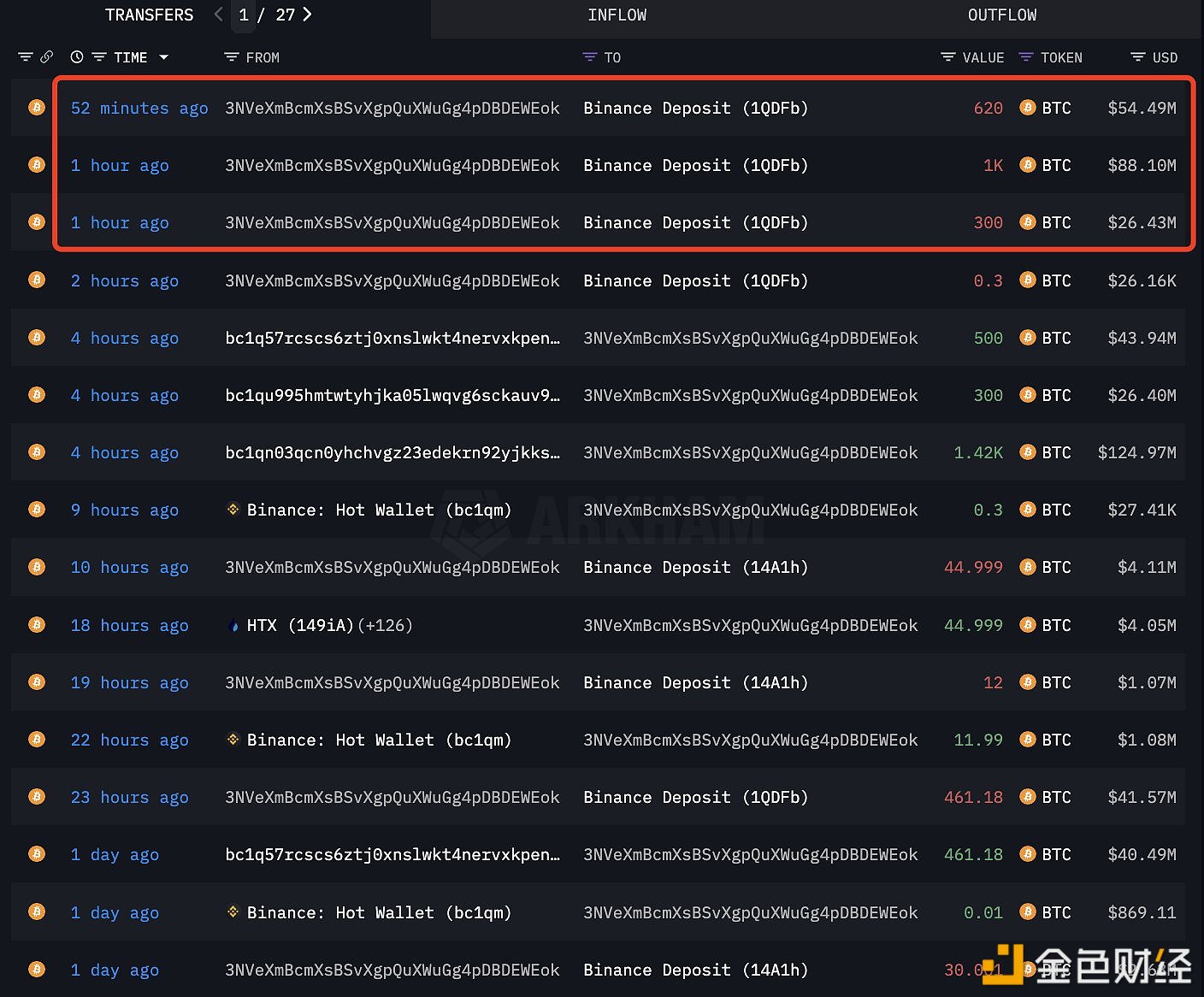Open Binance: Hot Wallet in 9 hours row

point(379,510)
